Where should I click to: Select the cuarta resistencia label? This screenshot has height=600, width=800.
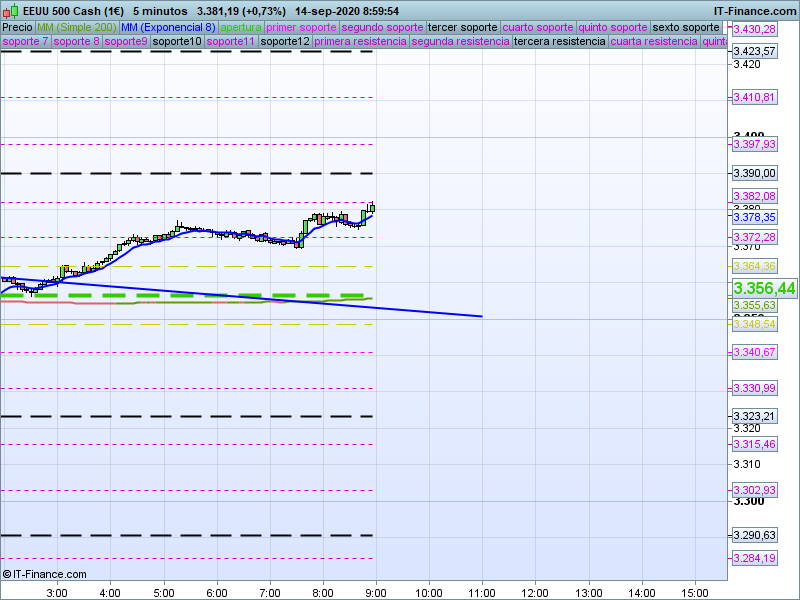pos(654,42)
